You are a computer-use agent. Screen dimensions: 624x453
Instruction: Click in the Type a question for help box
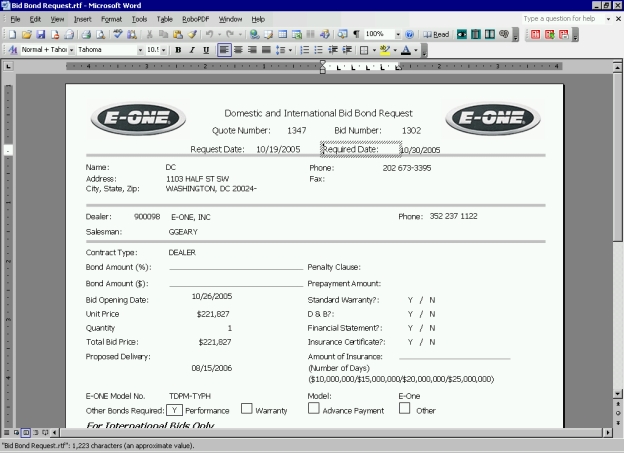click(563, 19)
